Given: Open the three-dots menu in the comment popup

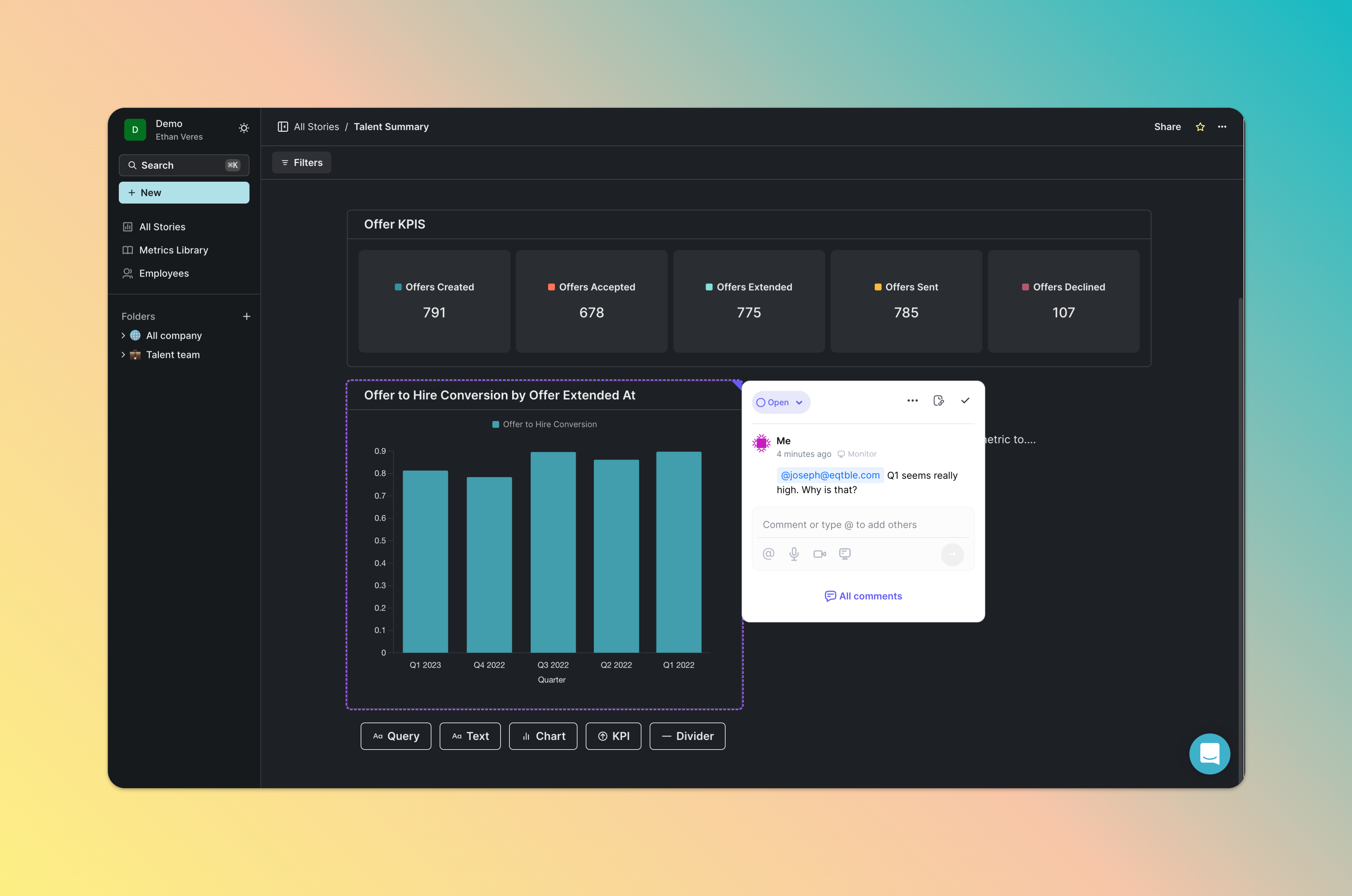Looking at the screenshot, I should coord(912,400).
